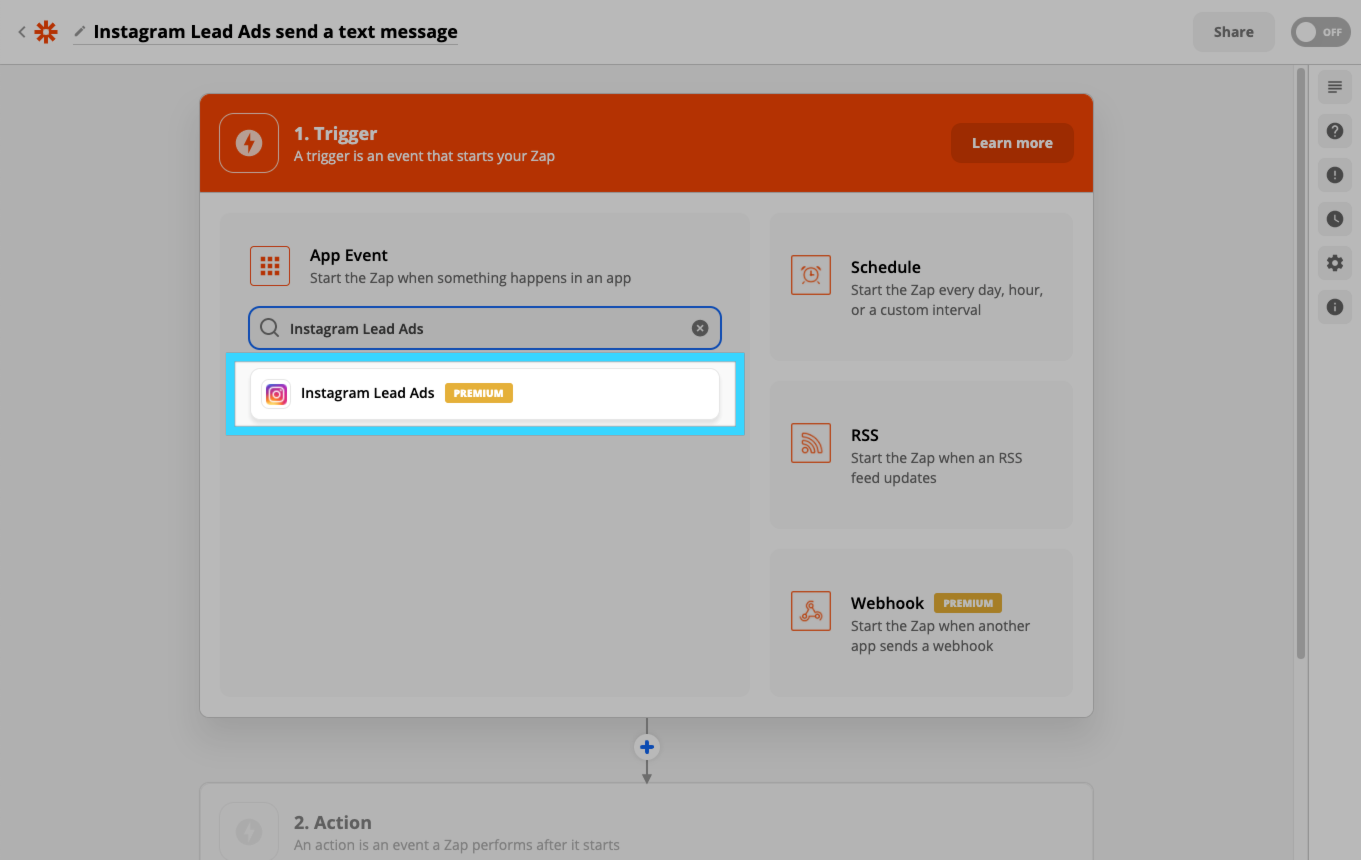Choose the RSS trigger option
This screenshot has width=1361, height=860.
click(x=921, y=455)
